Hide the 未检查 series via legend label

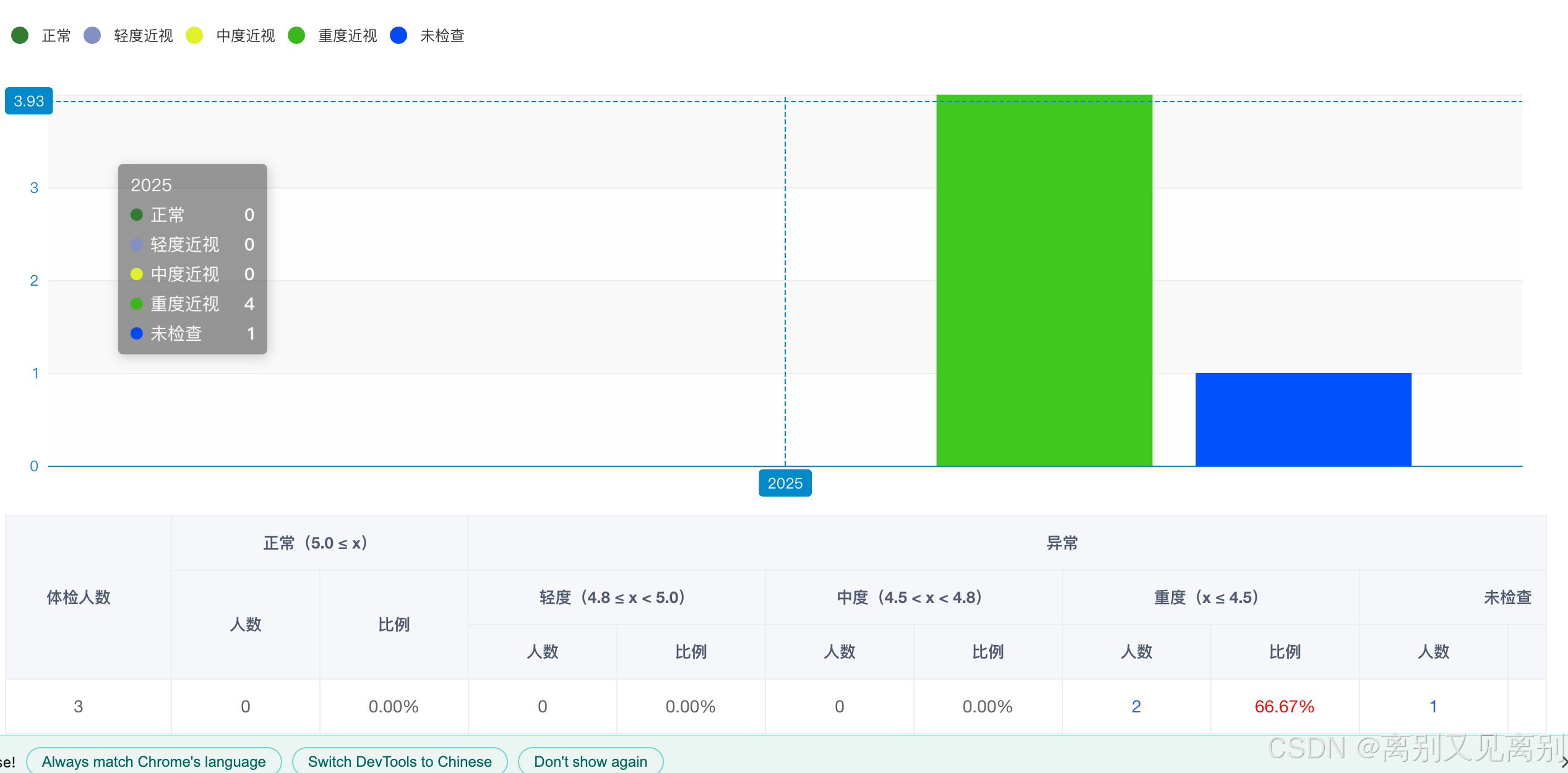pos(442,36)
